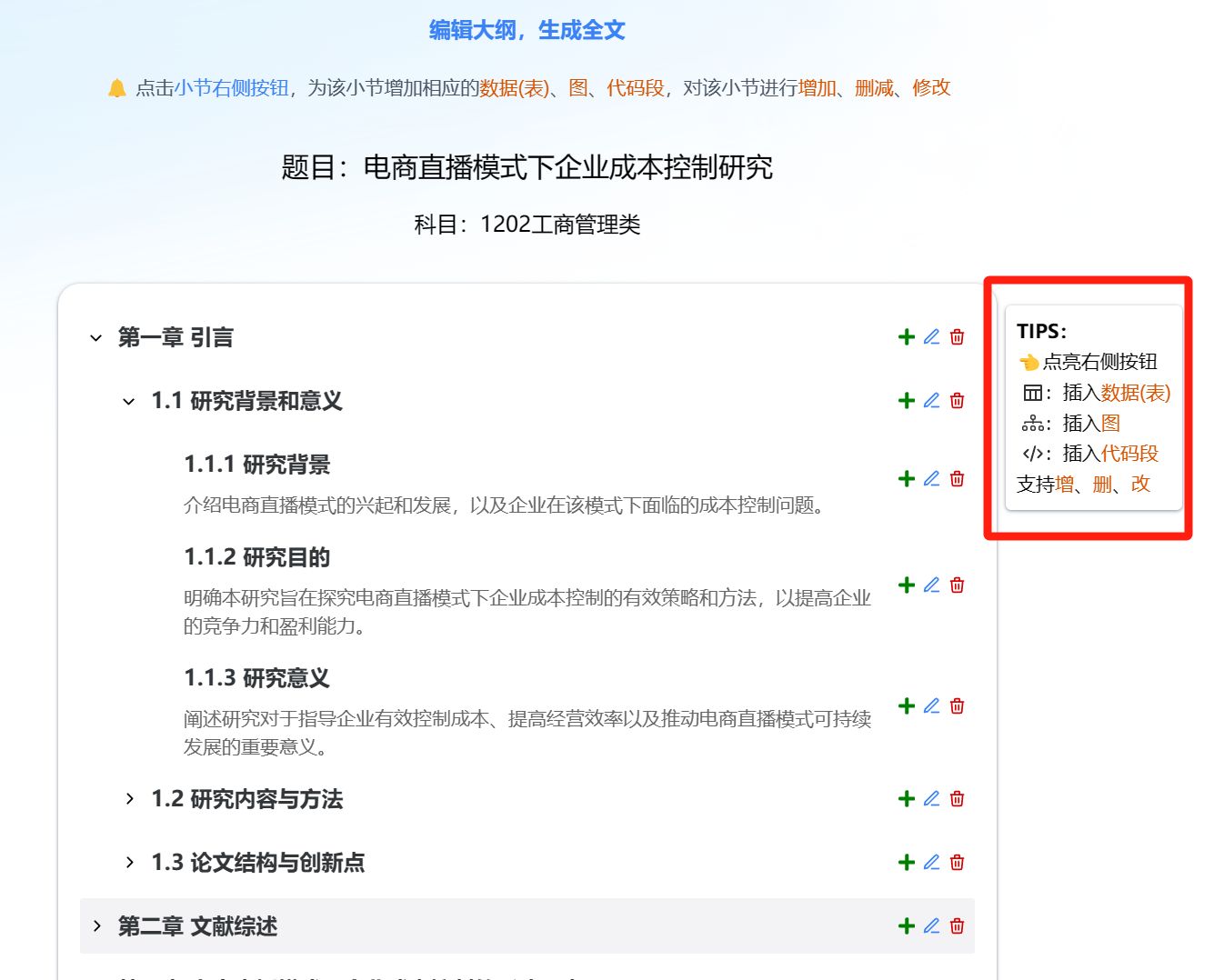Screen dimensions: 1214x980
Task: Edit subsection 1.1.2 研究目的
Action: point(931,585)
